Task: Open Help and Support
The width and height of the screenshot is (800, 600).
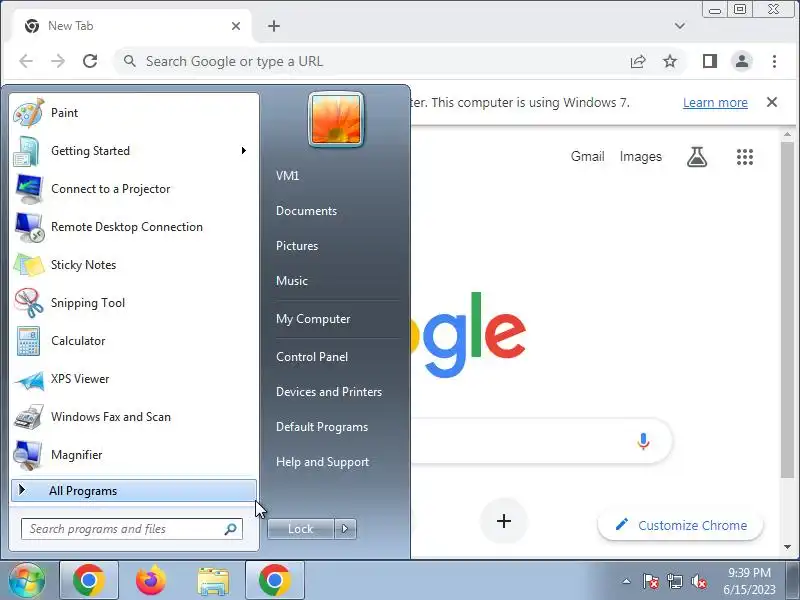Action: coord(322,462)
